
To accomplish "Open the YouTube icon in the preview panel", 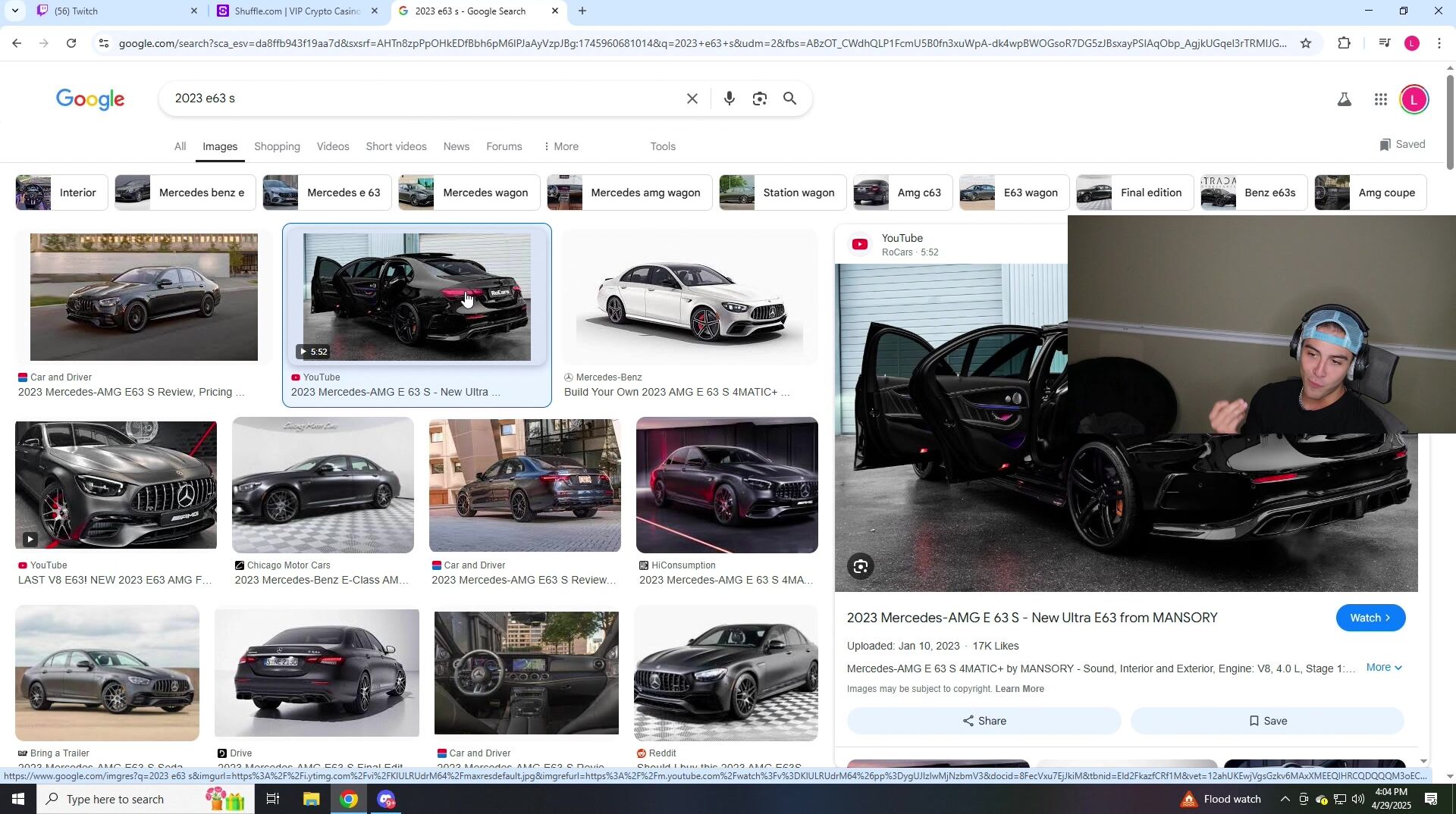I will [860, 244].
